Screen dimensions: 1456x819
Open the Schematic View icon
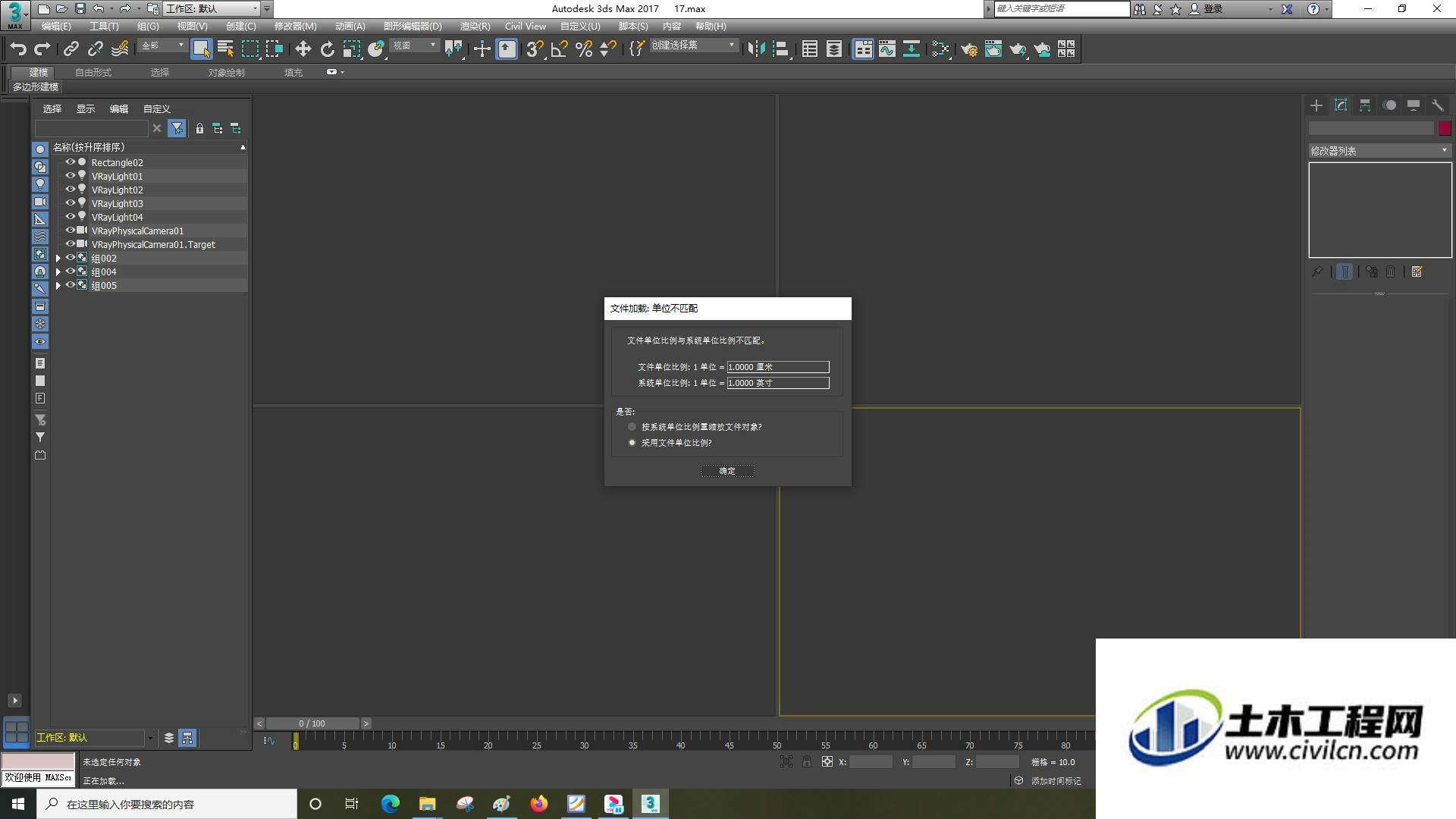tap(912, 49)
